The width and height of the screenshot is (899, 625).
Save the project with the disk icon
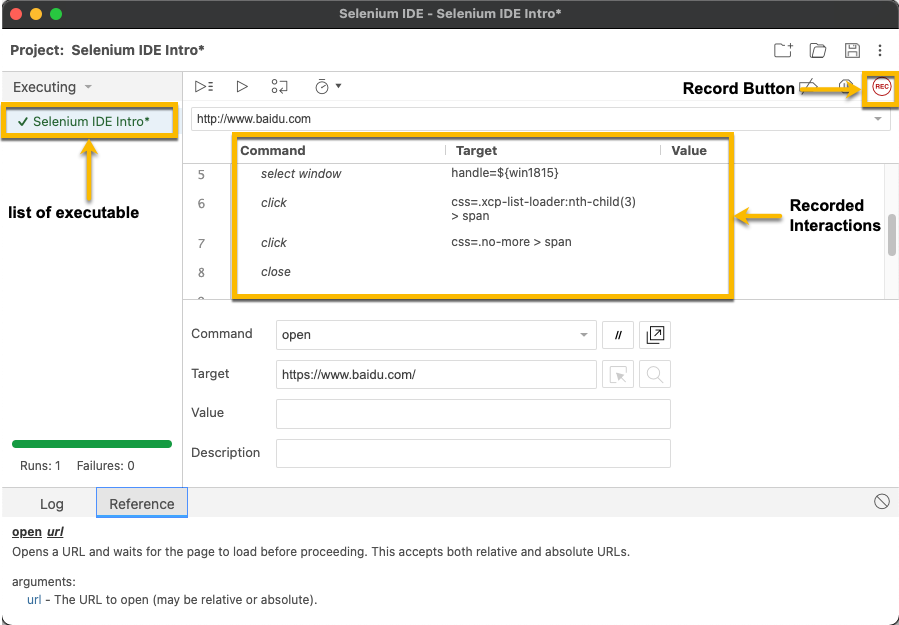pyautogui.click(x=852, y=50)
